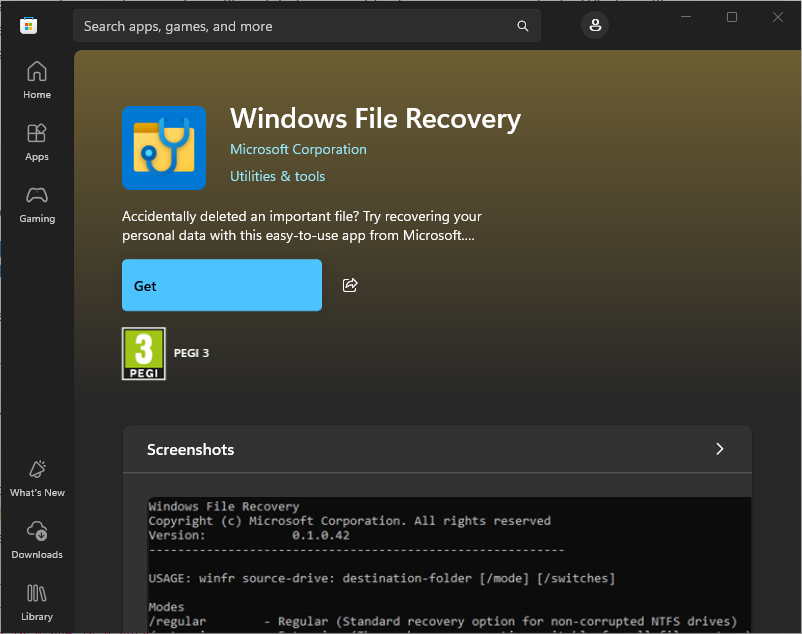Viewport: 802px width, 634px height.
Task: Click the Screenshots section heading
Action: pos(191,449)
